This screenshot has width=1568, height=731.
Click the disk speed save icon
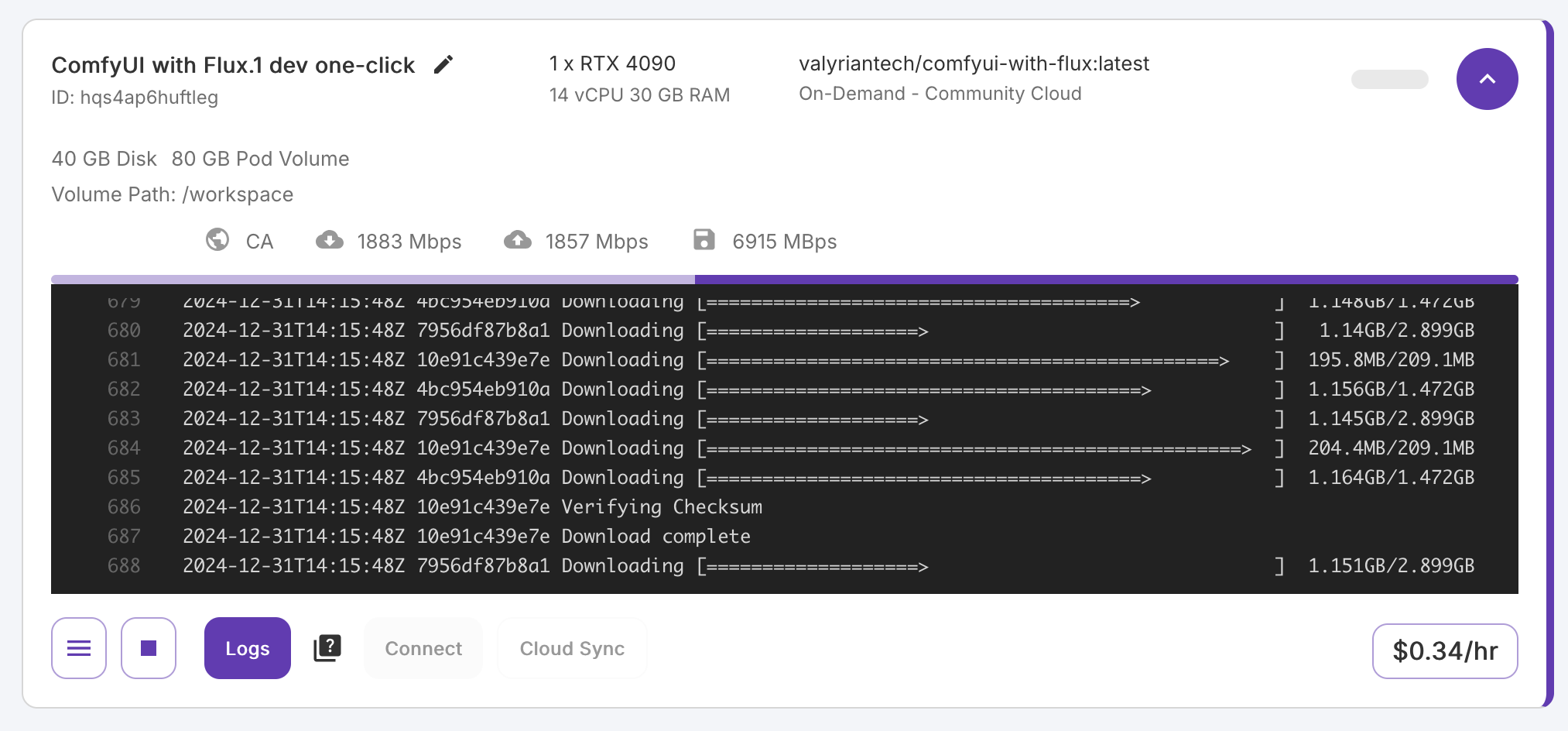(x=704, y=240)
